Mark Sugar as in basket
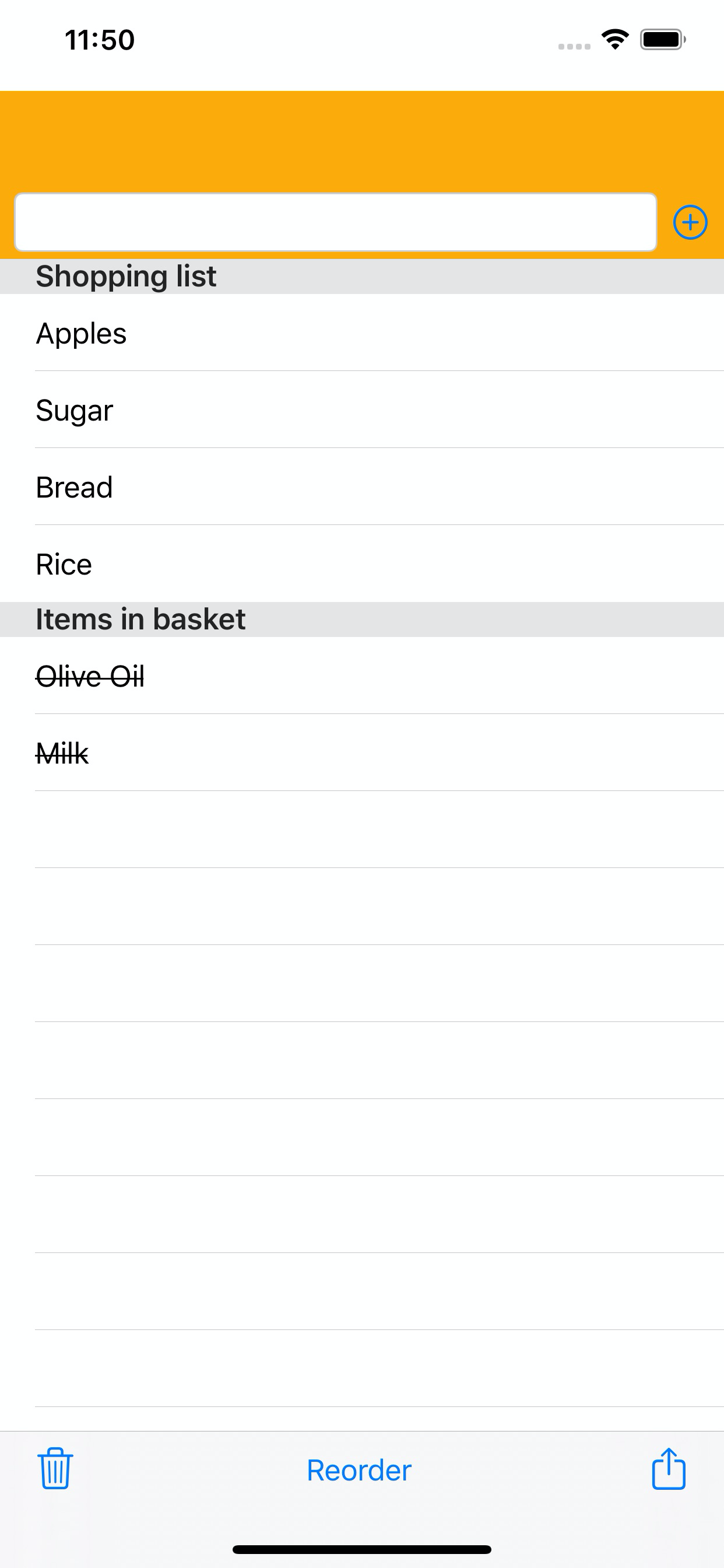 click(x=362, y=409)
